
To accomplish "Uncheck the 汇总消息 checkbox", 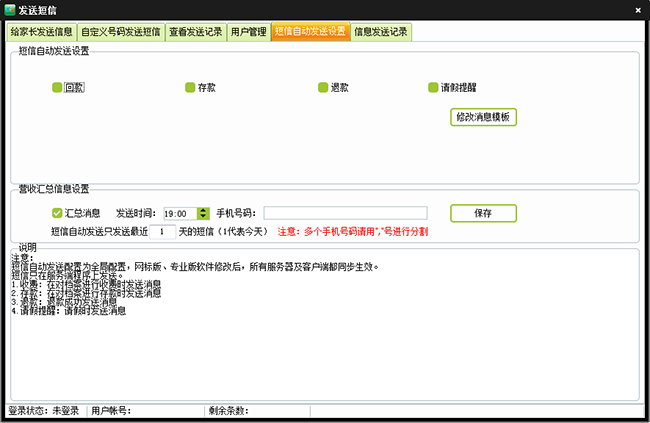I will (x=57, y=213).
